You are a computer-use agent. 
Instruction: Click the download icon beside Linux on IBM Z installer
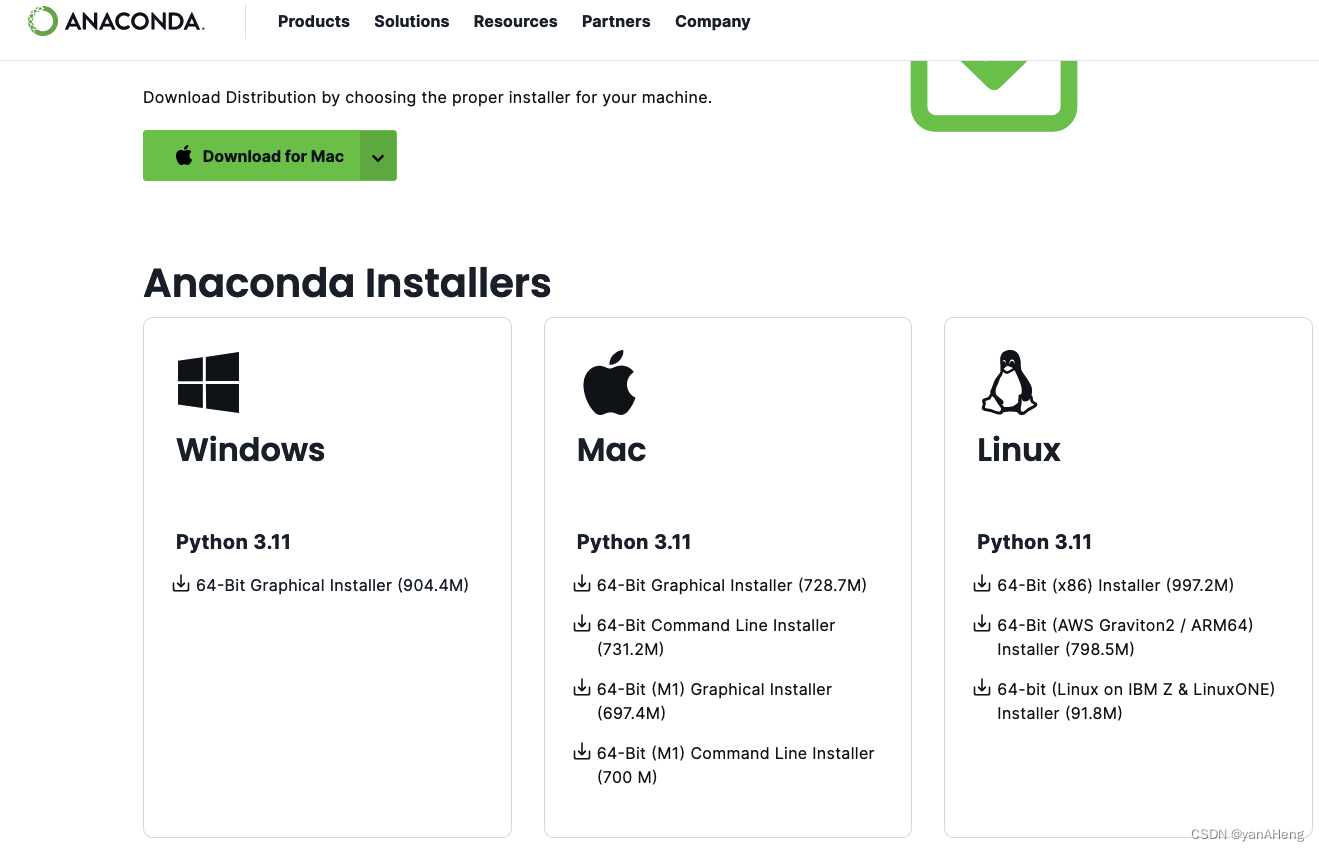982,688
